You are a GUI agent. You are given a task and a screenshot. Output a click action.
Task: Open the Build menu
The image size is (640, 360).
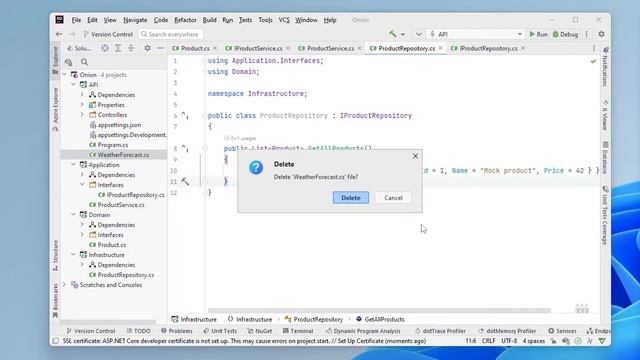tap(209, 20)
